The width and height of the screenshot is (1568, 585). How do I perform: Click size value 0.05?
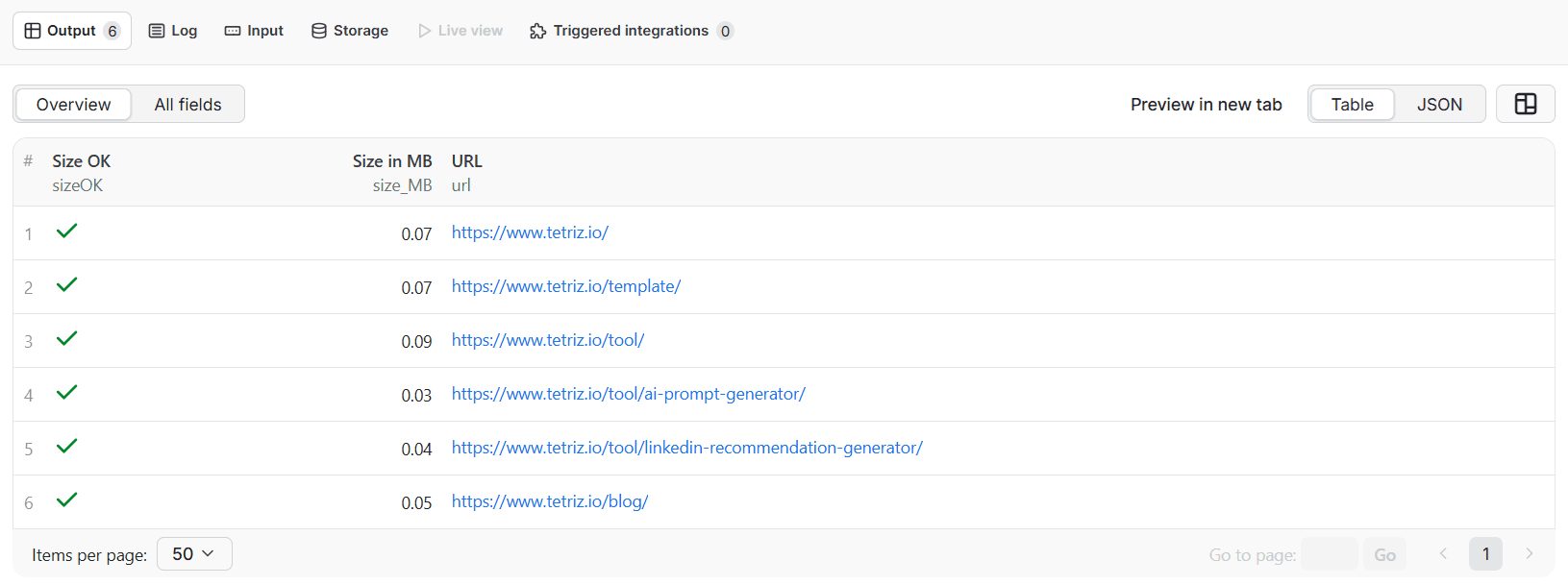point(416,502)
